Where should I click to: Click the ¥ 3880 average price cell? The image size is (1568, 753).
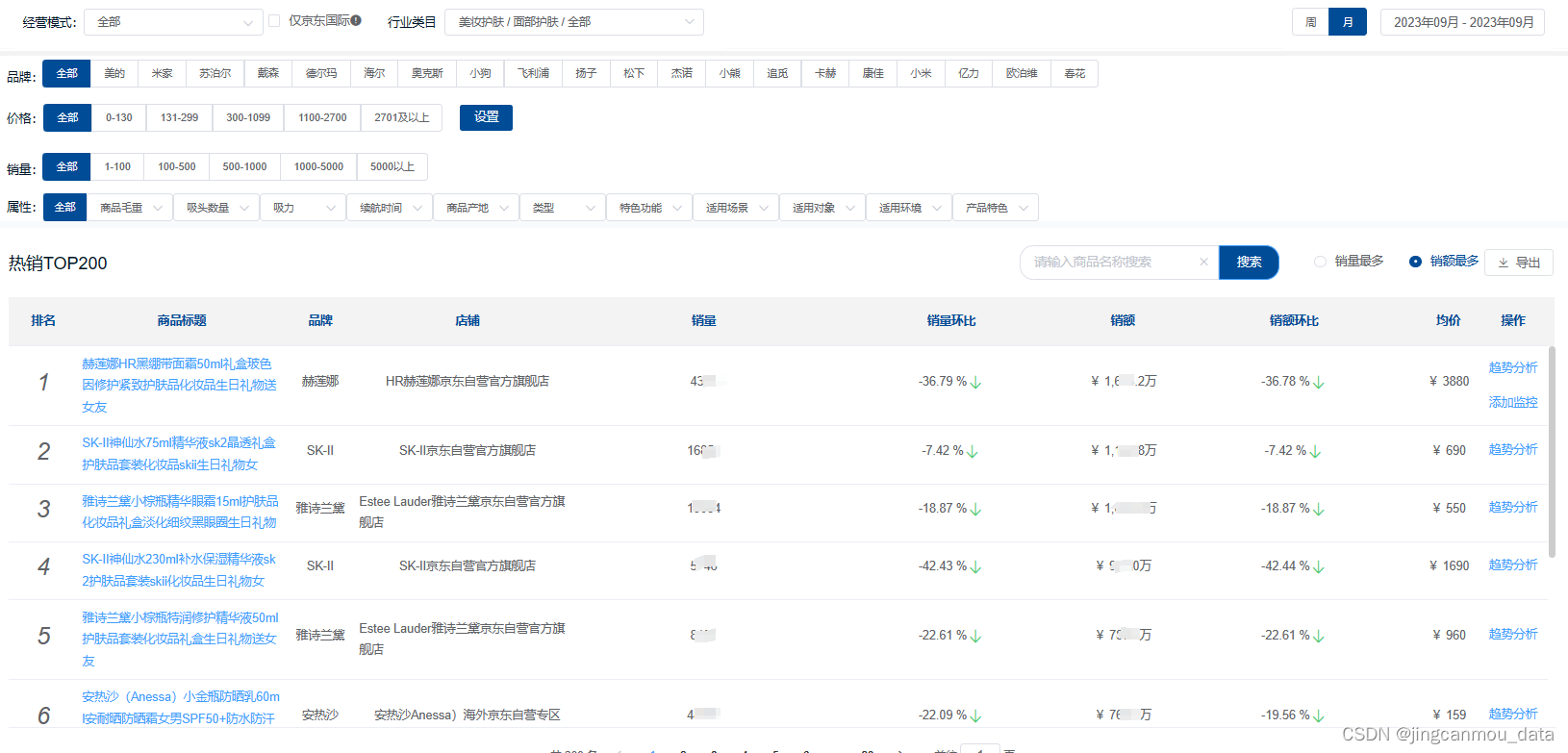1449,381
